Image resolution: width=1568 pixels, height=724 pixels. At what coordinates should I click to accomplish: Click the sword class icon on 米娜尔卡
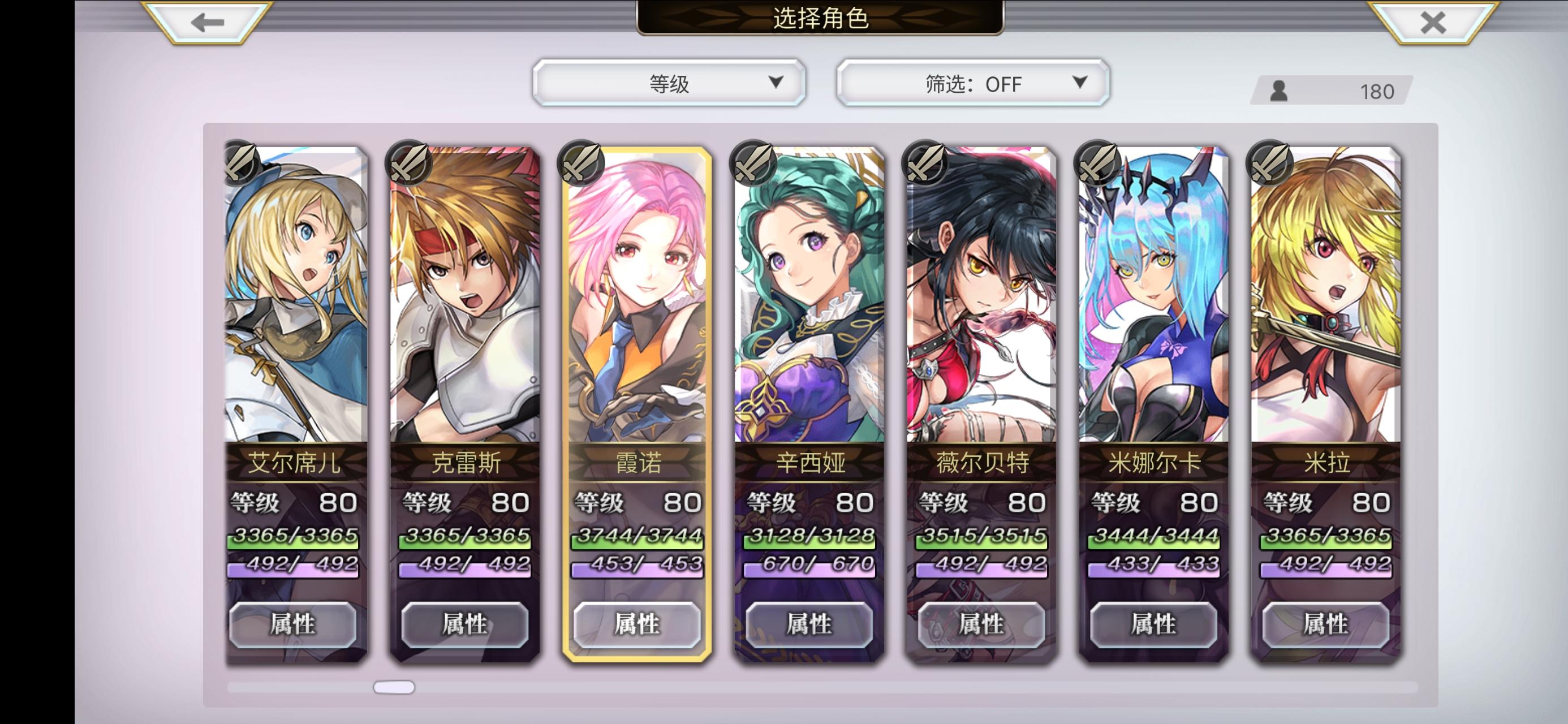1098,162
